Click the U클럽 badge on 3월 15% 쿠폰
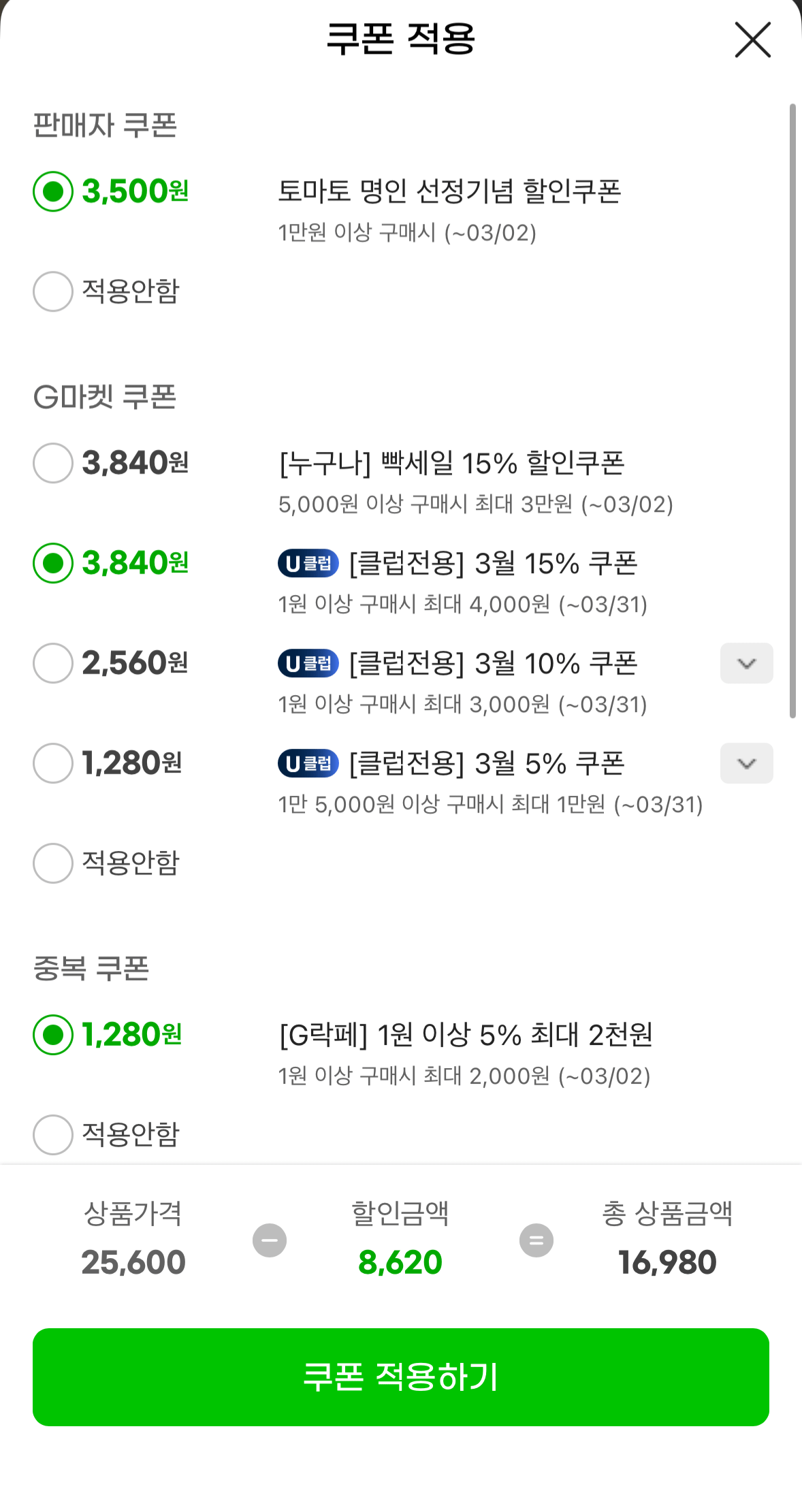 point(308,564)
